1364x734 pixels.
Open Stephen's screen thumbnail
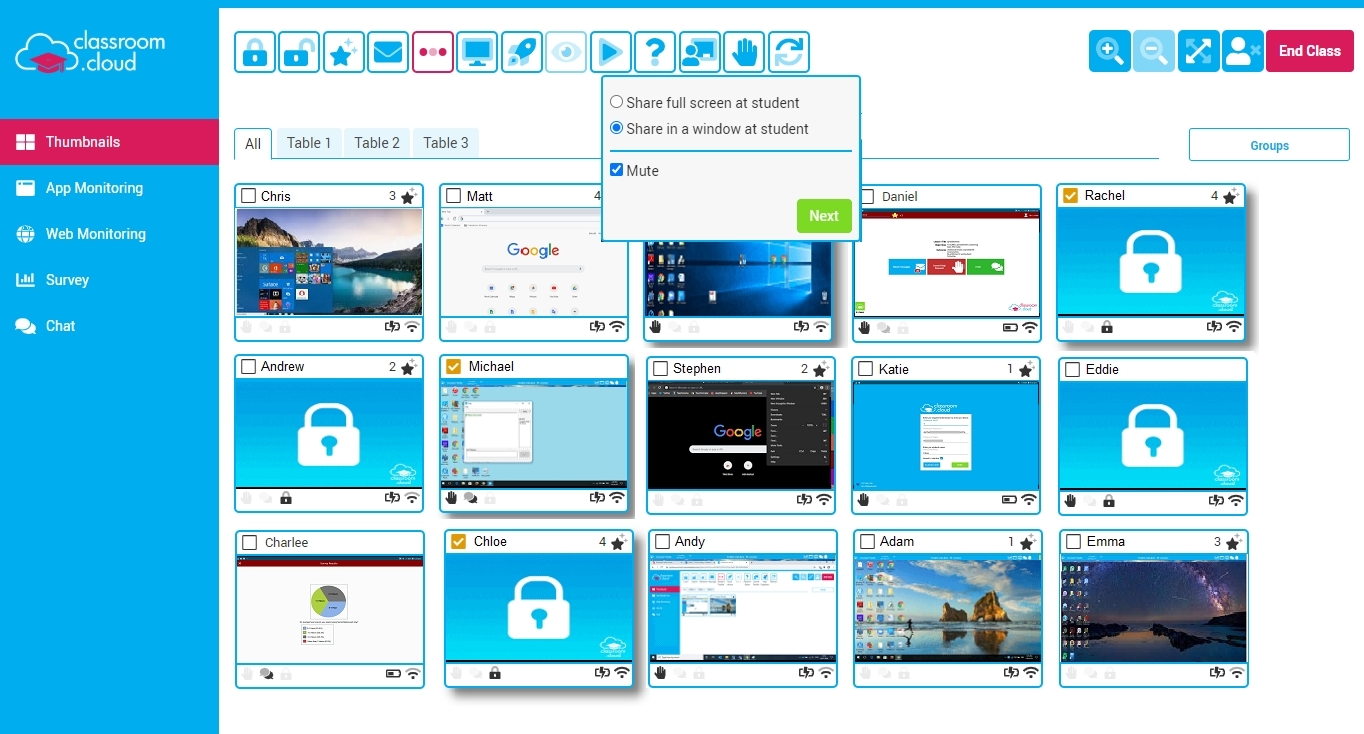(x=739, y=434)
